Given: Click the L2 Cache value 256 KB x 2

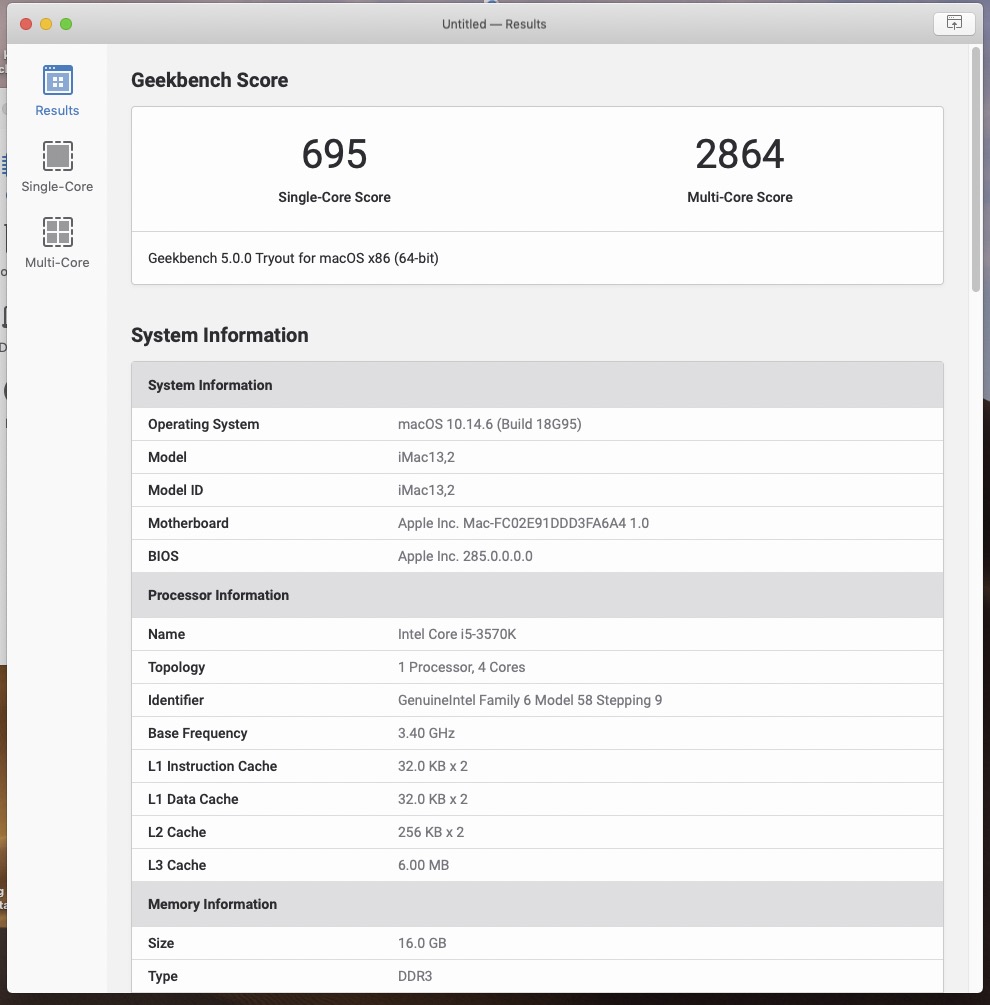Looking at the screenshot, I should [431, 833].
